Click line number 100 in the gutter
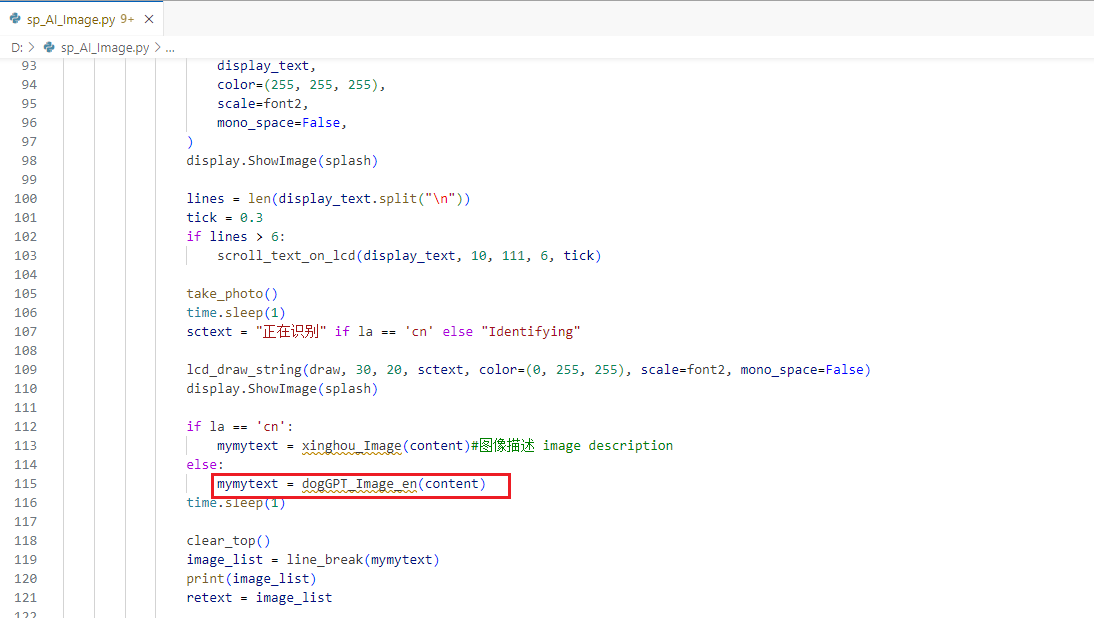The image size is (1094, 618). (x=26, y=199)
